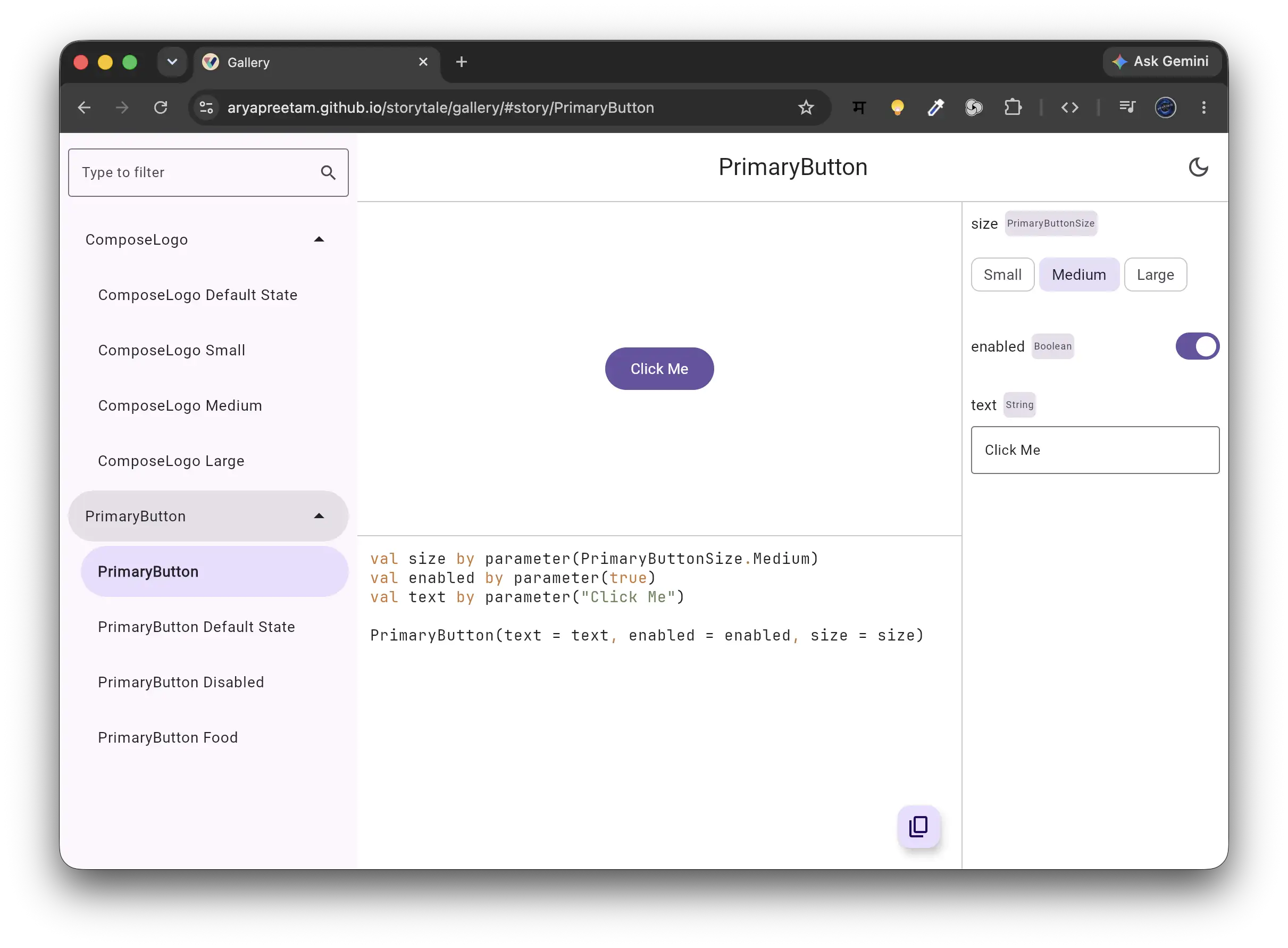This screenshot has width=1288, height=948.
Task: View site information icon in address bar
Action: tap(206, 107)
